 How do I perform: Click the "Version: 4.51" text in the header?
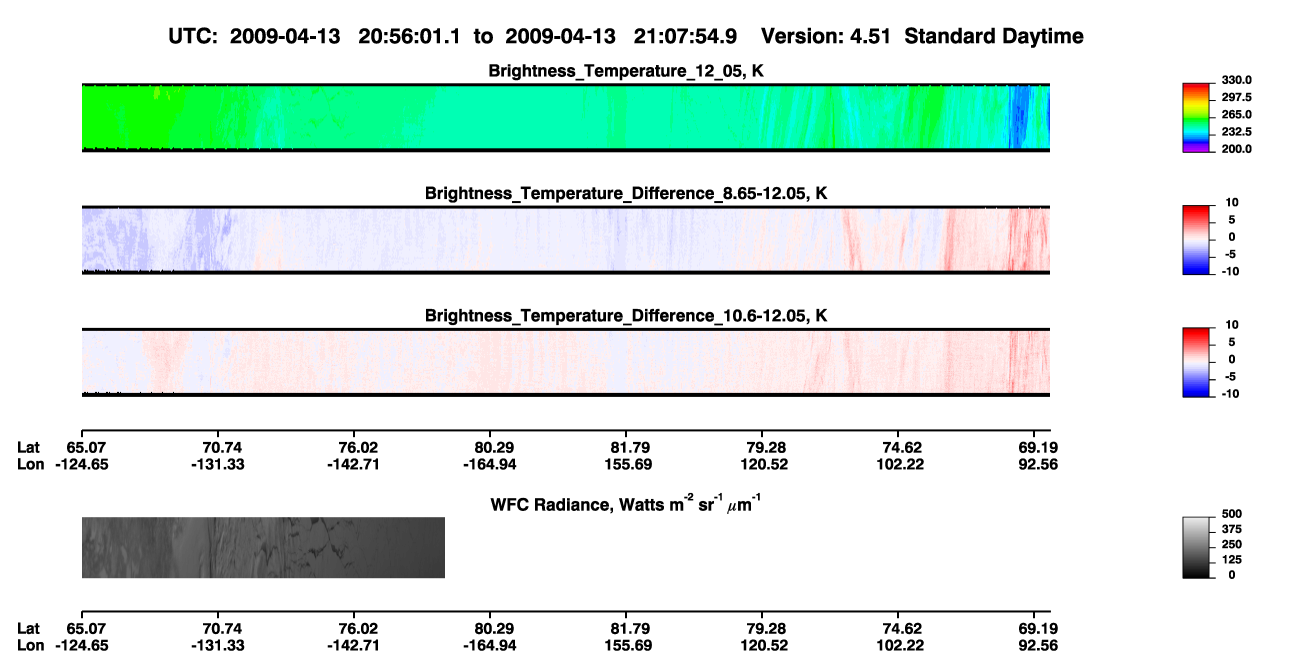click(826, 37)
